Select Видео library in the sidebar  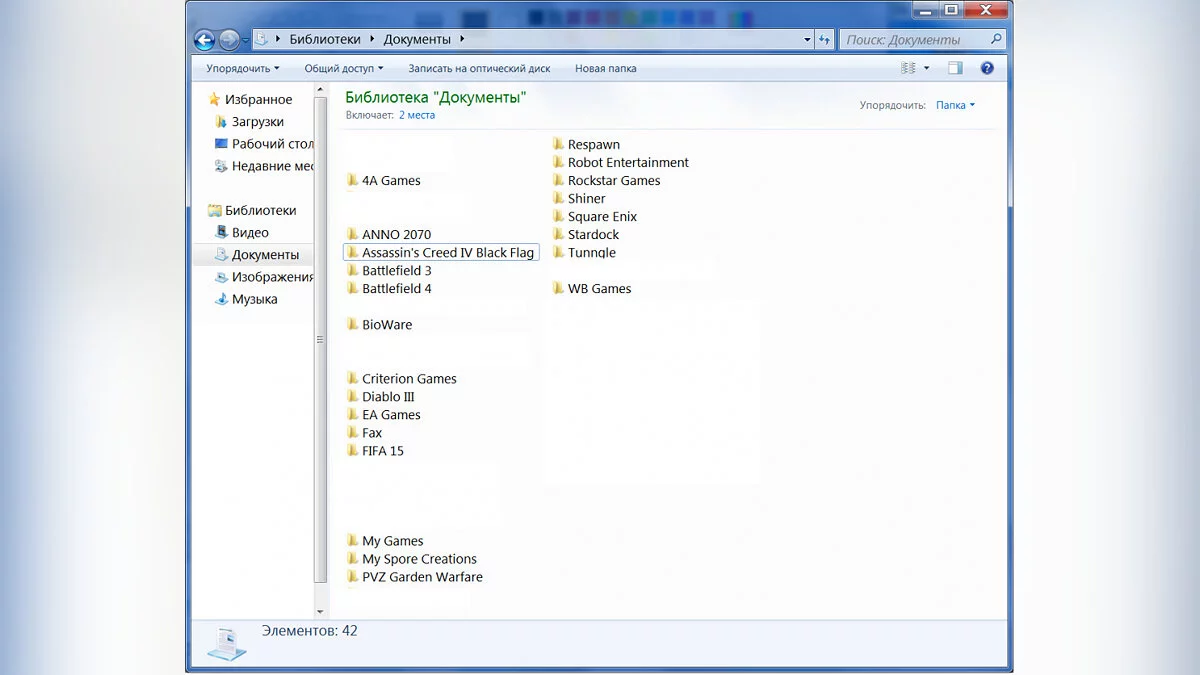tap(250, 233)
